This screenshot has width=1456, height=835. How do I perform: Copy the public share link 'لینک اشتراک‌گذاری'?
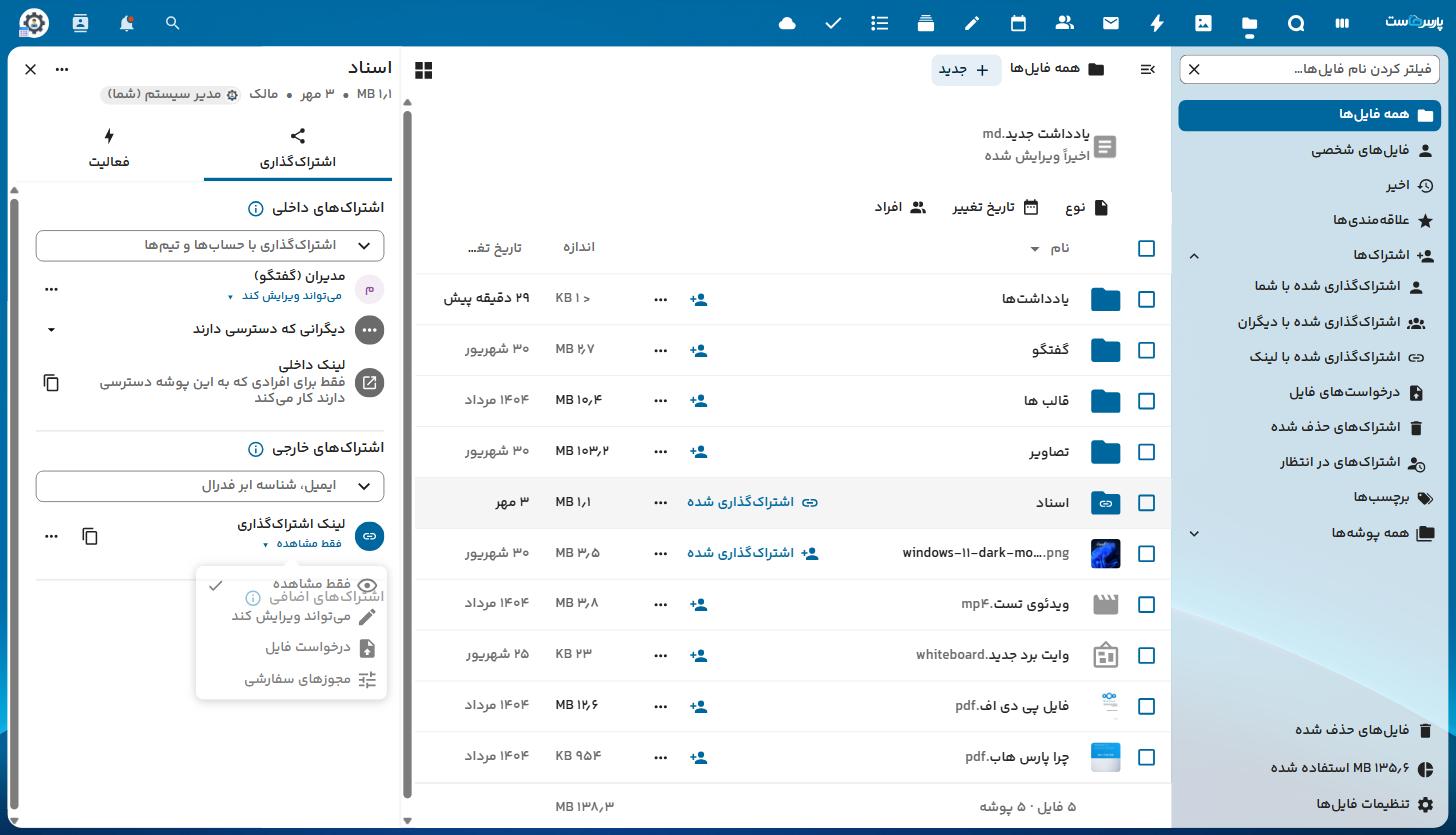(90, 536)
